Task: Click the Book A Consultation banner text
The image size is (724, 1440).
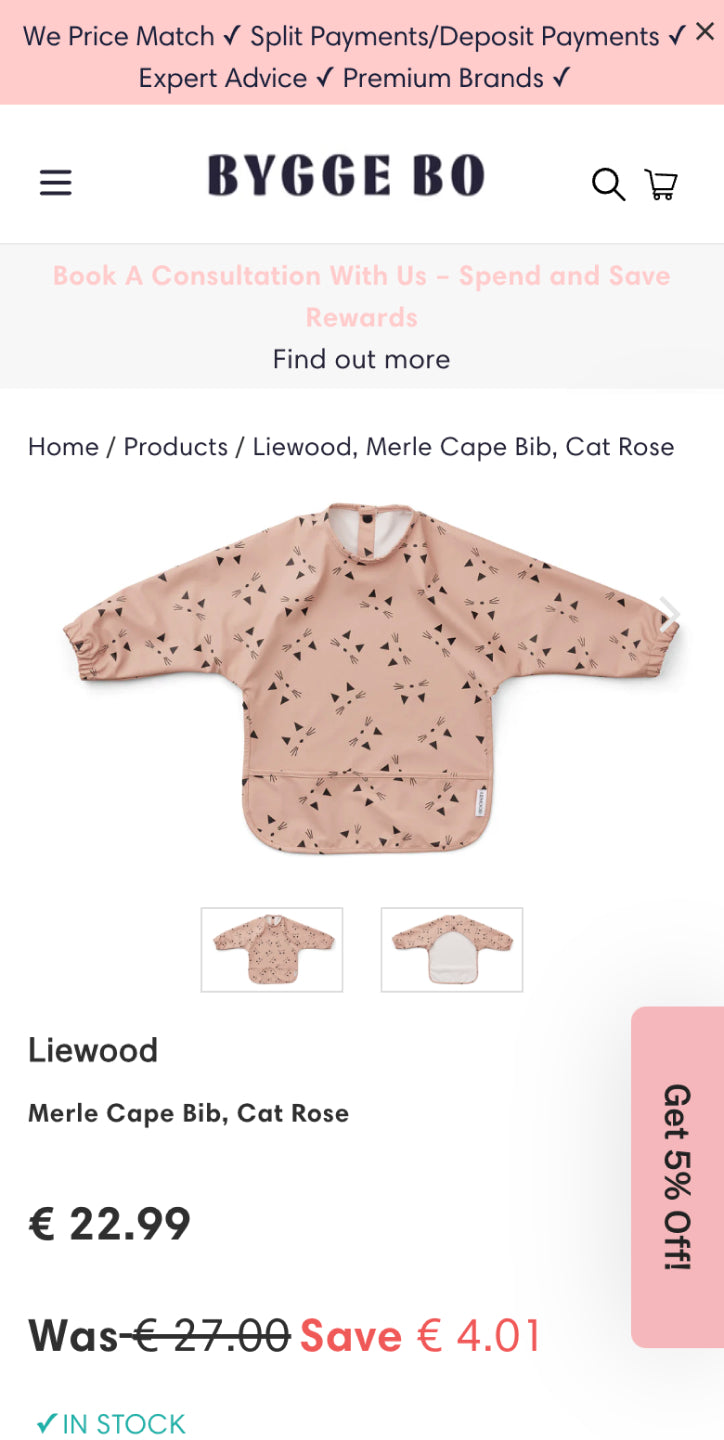Action: click(x=362, y=296)
